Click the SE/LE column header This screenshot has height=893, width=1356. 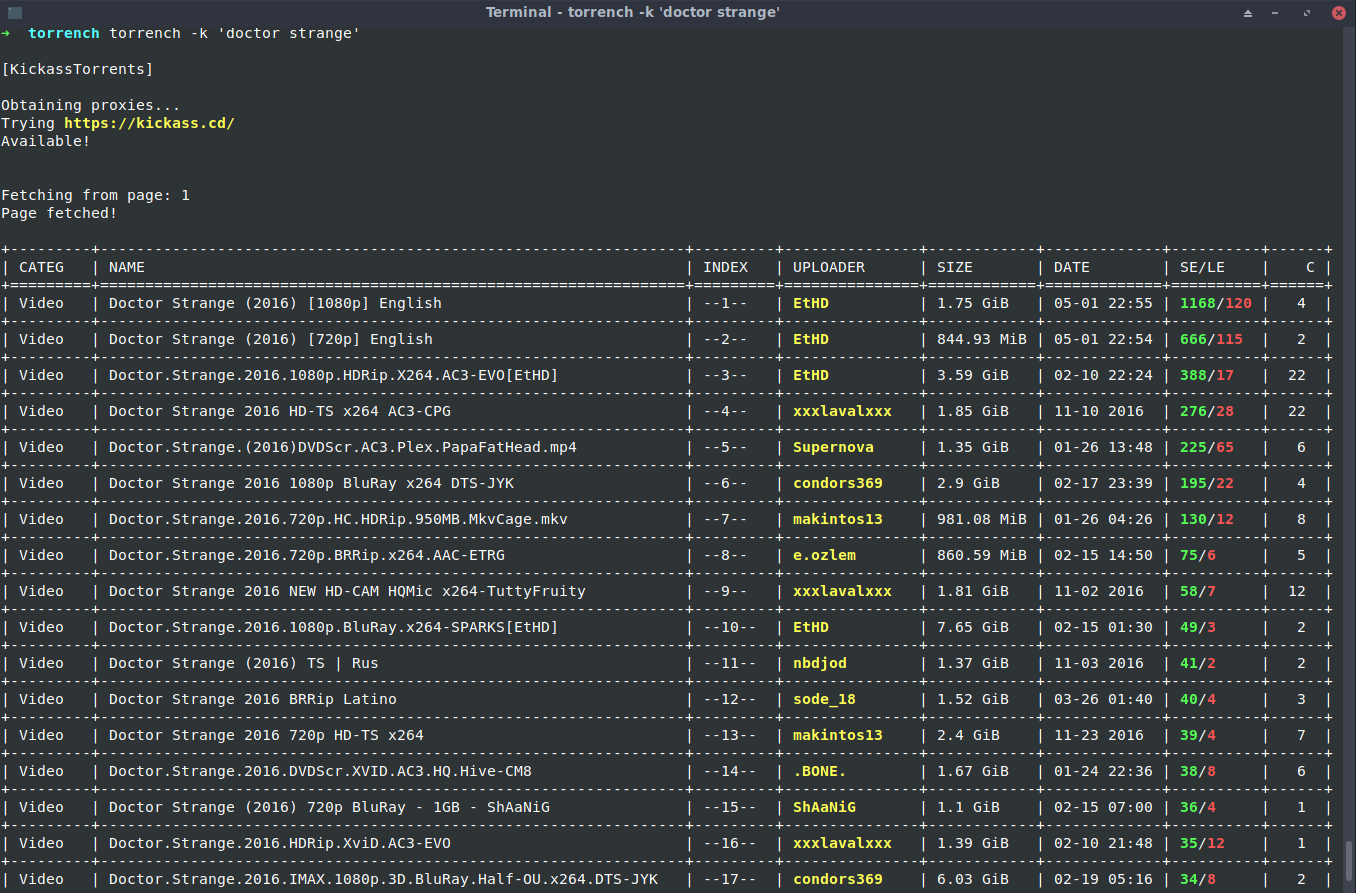[1202, 267]
